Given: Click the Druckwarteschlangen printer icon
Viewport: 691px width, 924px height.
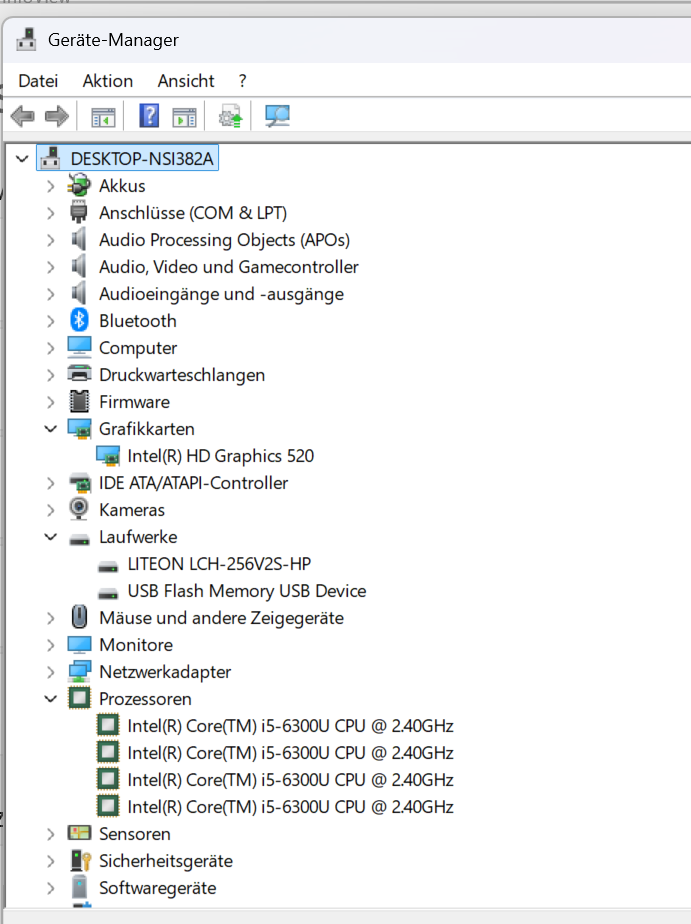Looking at the screenshot, I should point(80,374).
